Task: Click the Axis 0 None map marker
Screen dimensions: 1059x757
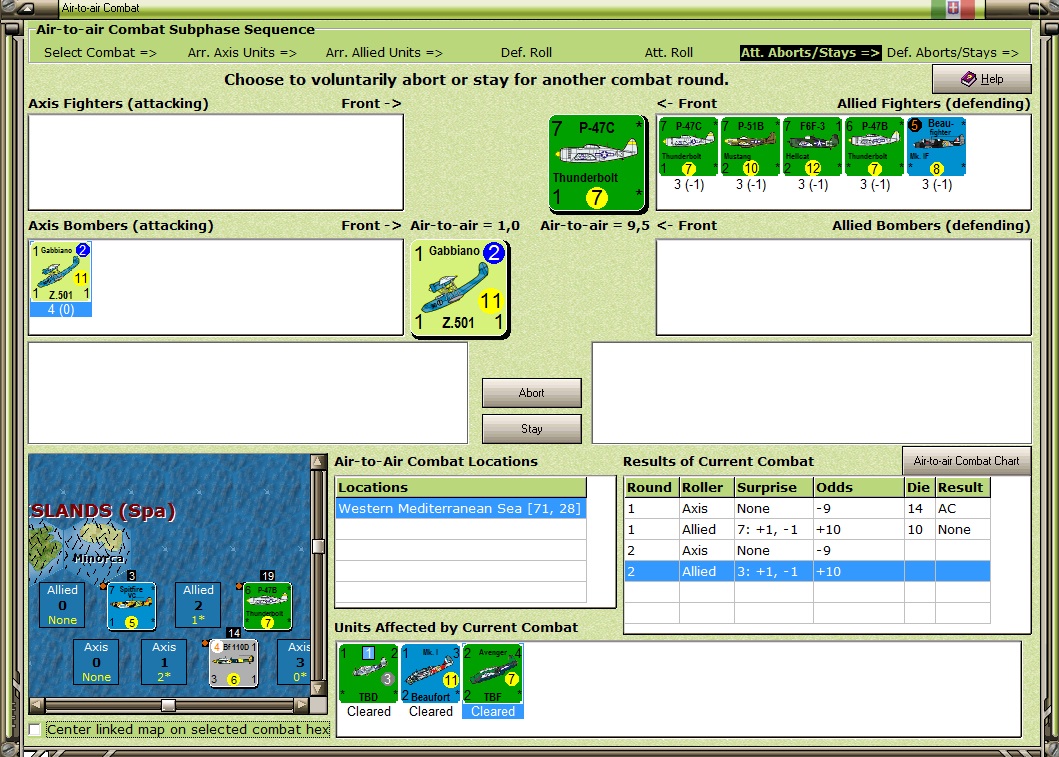Action: click(x=96, y=662)
